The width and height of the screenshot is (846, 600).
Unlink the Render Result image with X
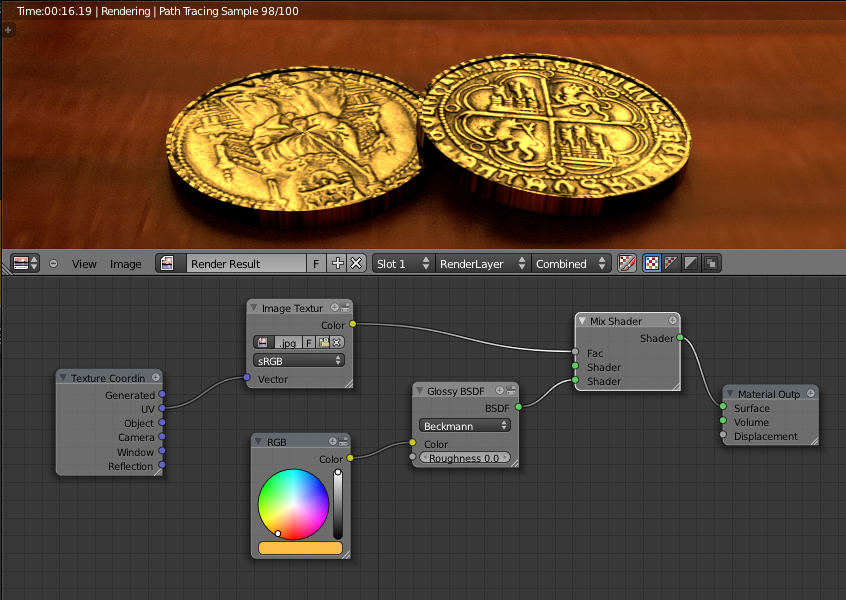pos(356,263)
